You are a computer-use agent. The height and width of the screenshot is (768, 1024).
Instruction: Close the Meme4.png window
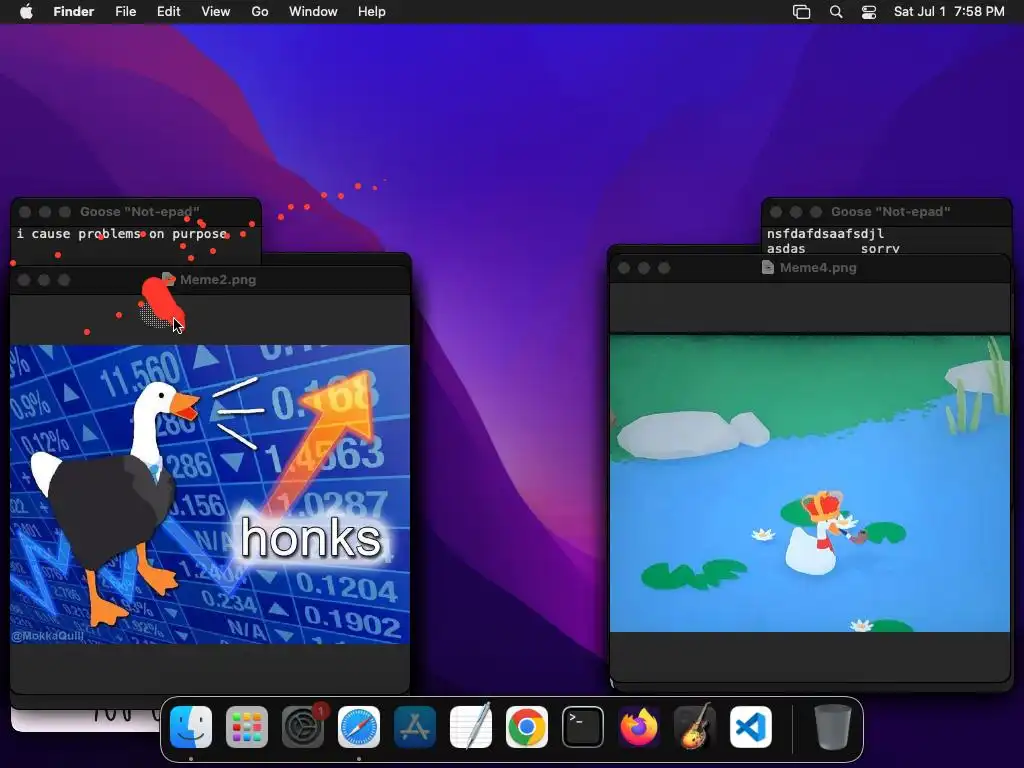[x=624, y=268]
